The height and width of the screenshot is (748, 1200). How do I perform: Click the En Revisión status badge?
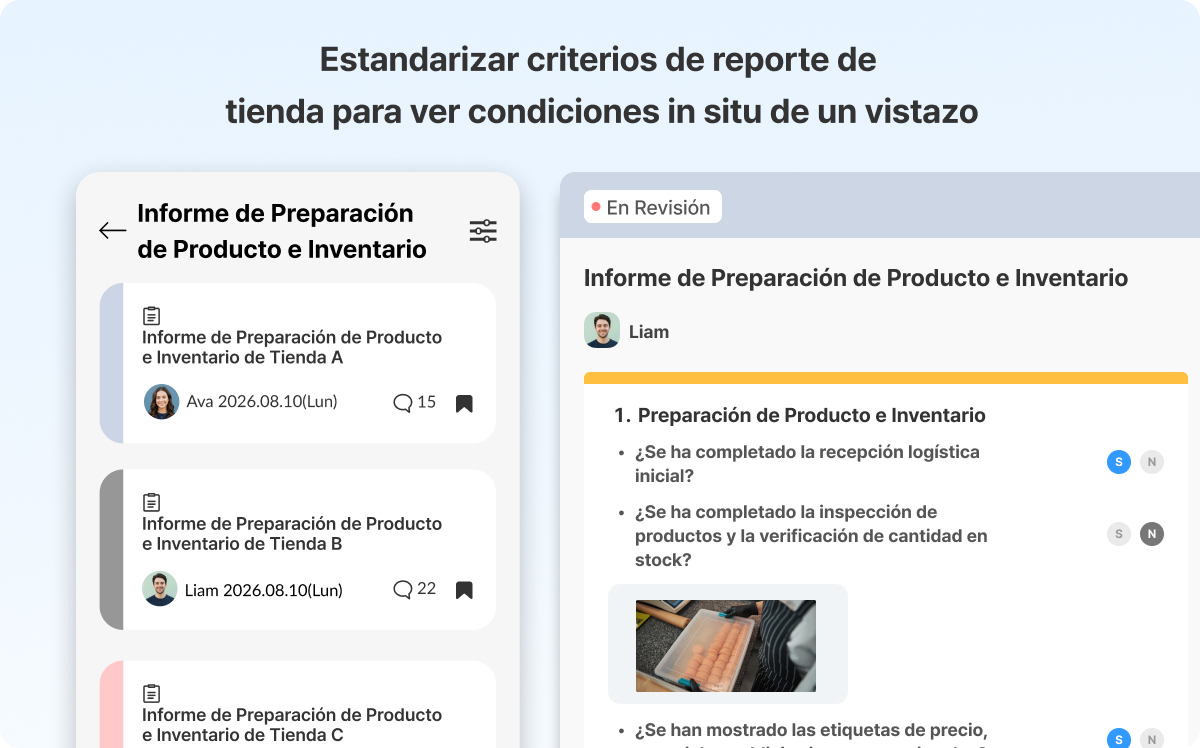[x=653, y=207]
